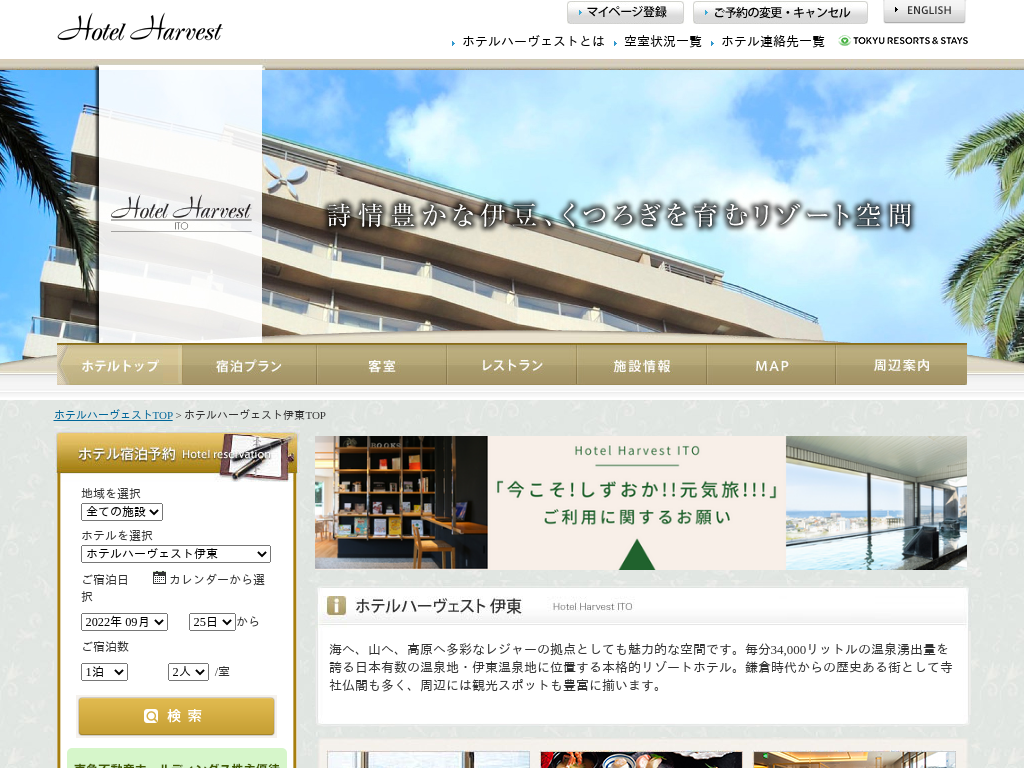Click the ホテル宿泊予約 Hotel reservation header

click(x=176, y=454)
